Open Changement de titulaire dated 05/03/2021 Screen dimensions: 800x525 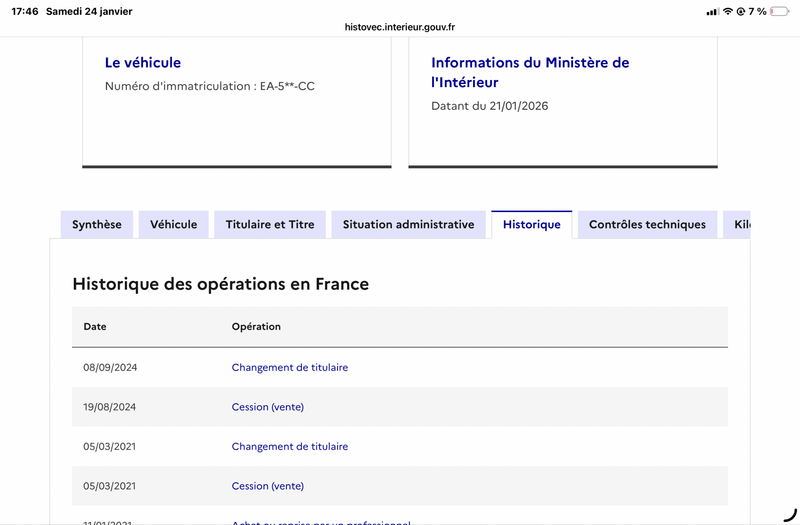290,447
